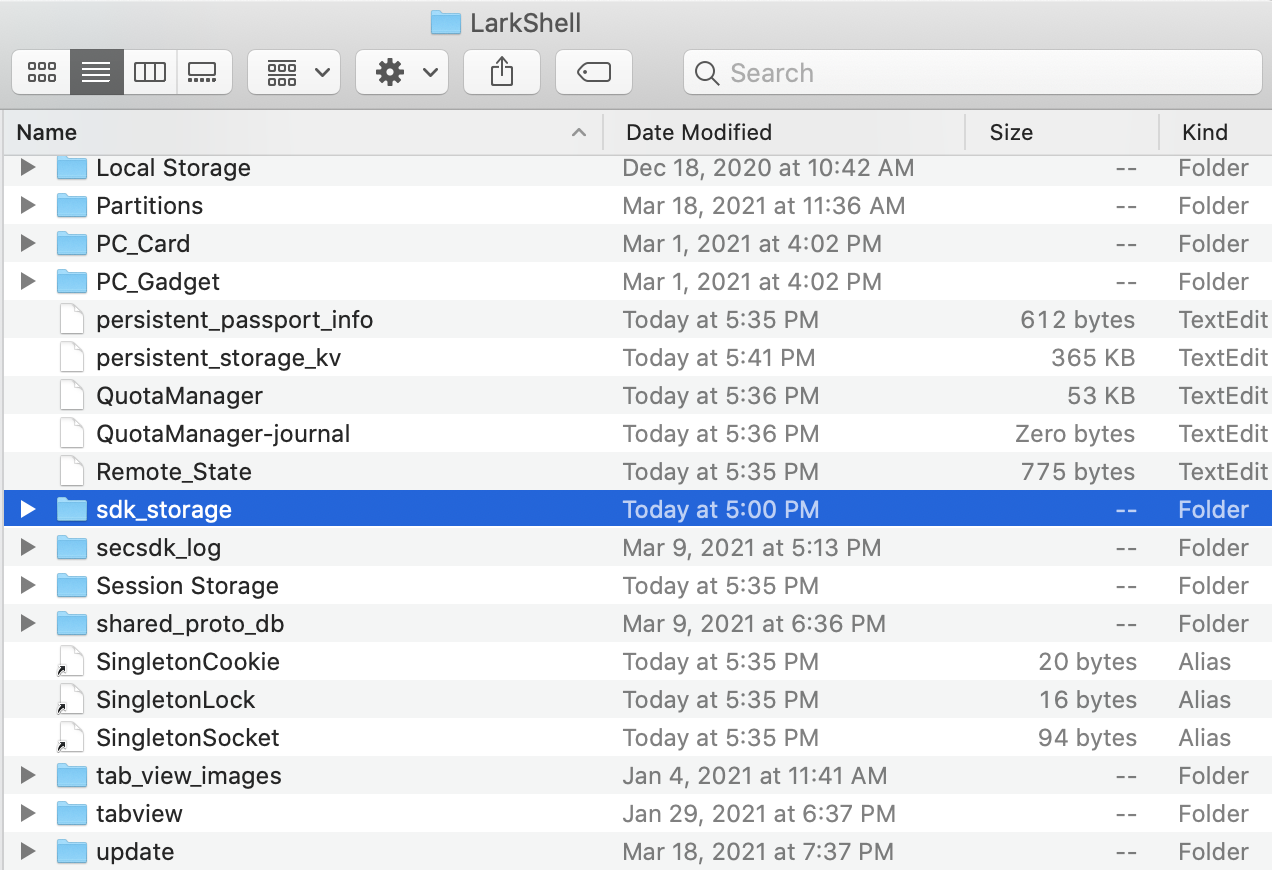
Task: Click the Partitions folder icon
Action: pyautogui.click(x=71, y=206)
